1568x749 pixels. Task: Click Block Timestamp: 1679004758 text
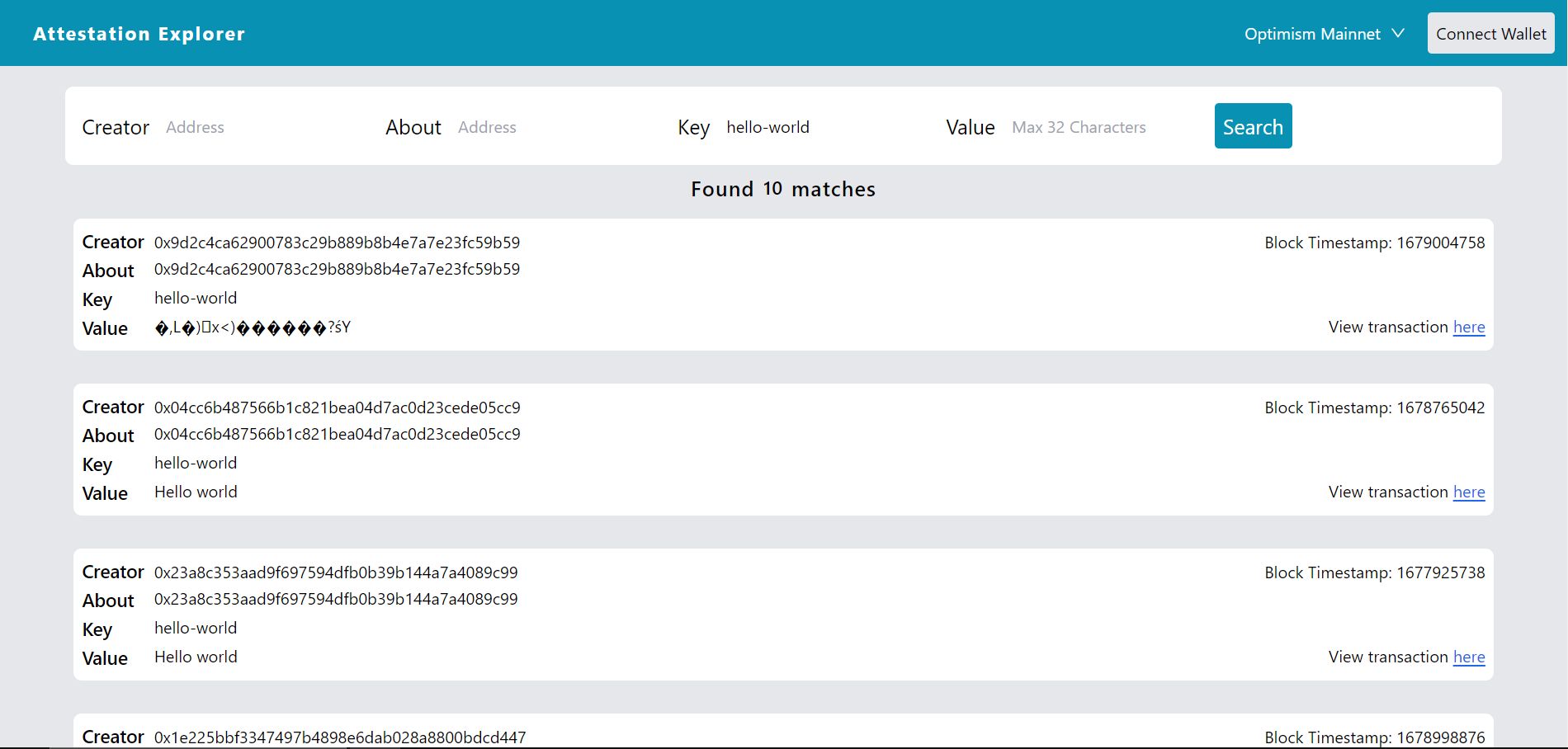coord(1375,243)
